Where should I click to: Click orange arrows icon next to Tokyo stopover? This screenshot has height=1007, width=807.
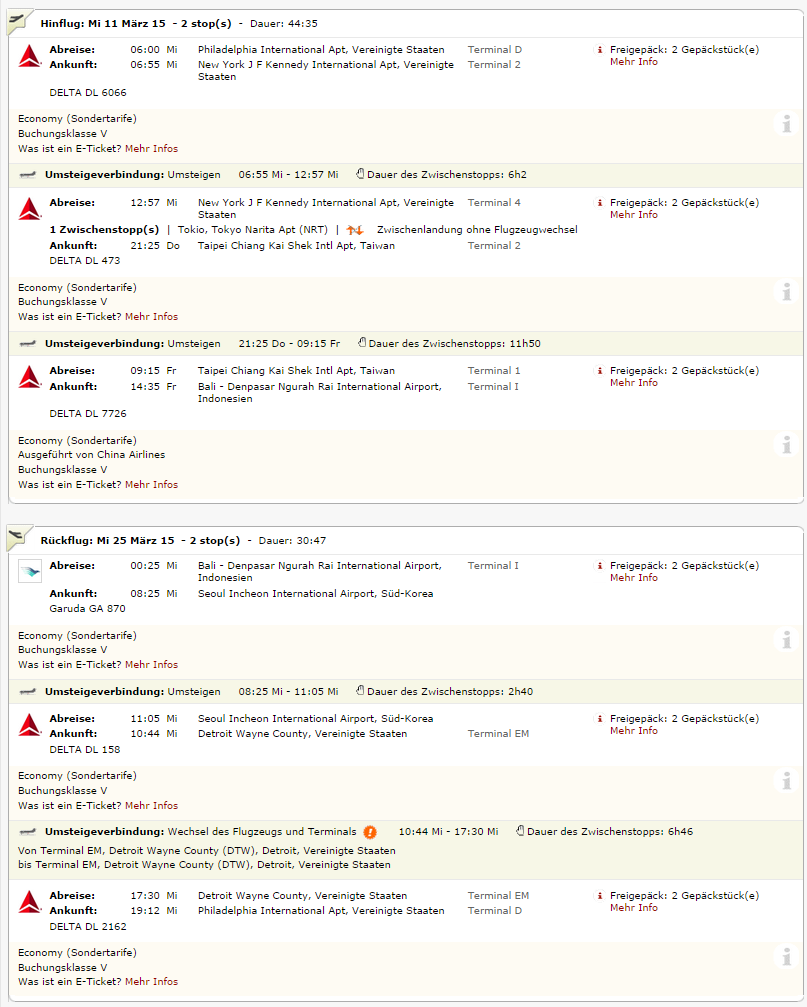pyautogui.click(x=355, y=230)
